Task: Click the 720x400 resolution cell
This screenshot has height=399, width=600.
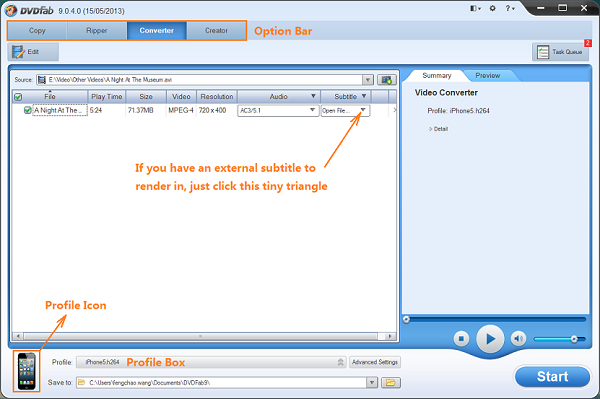Action: click(212, 110)
